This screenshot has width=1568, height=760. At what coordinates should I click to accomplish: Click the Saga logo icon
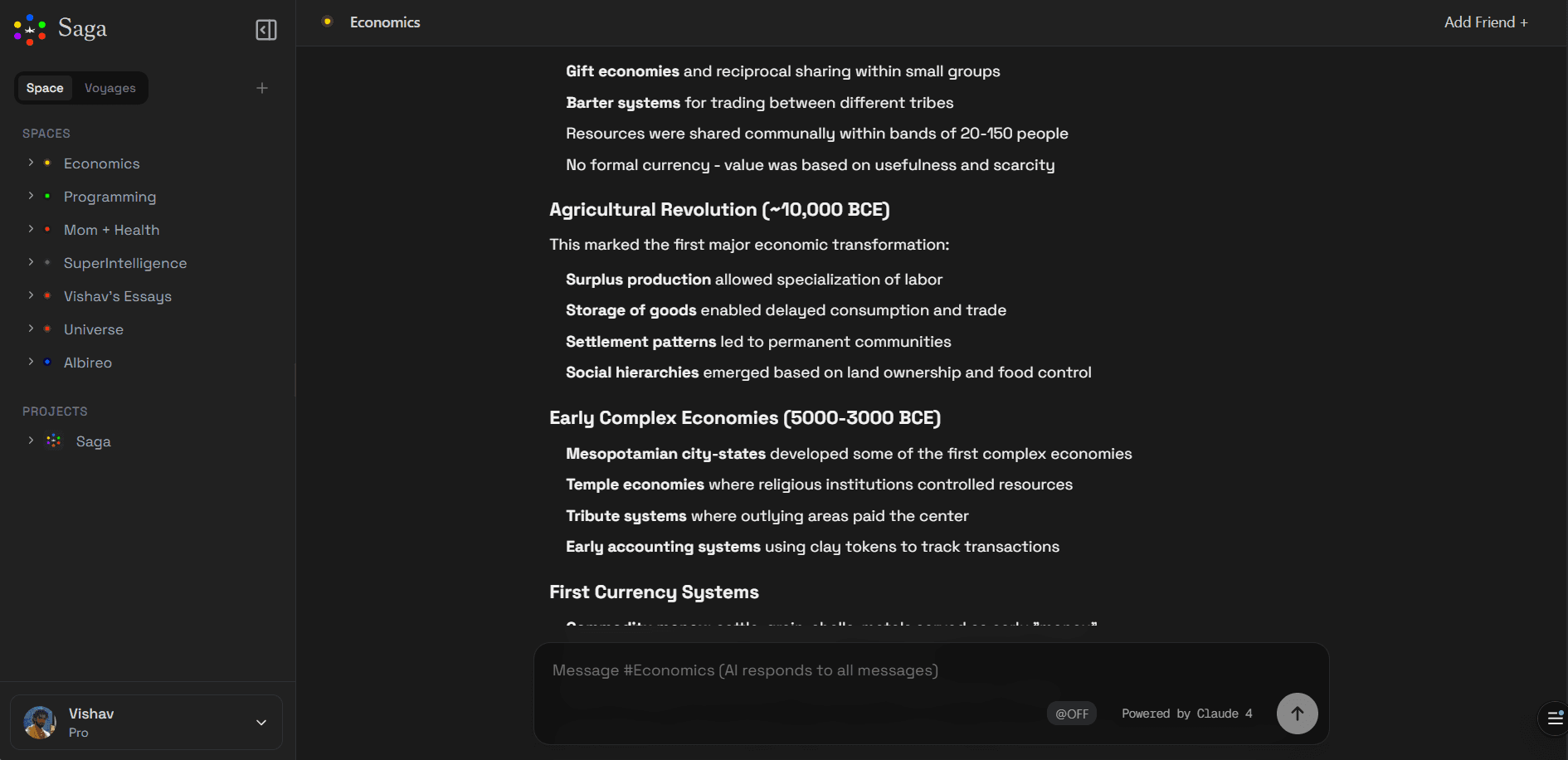(x=30, y=30)
